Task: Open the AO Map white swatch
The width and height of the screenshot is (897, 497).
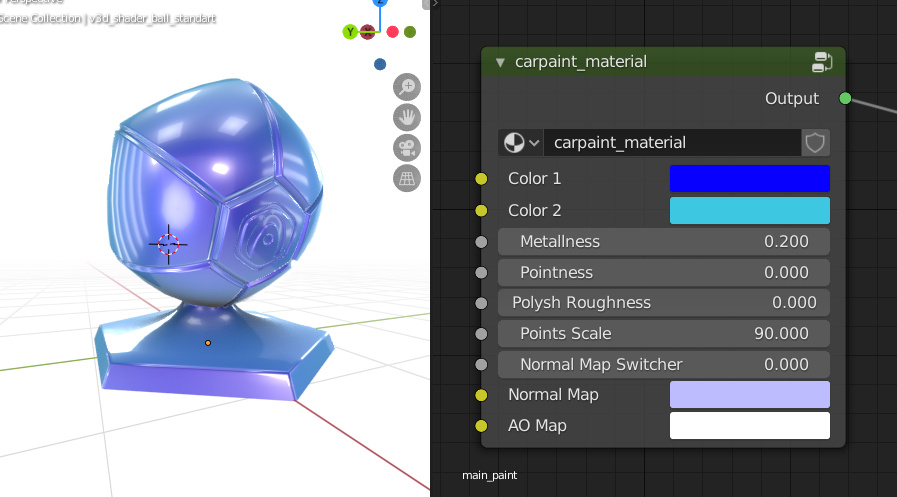Action: pyautogui.click(x=749, y=426)
